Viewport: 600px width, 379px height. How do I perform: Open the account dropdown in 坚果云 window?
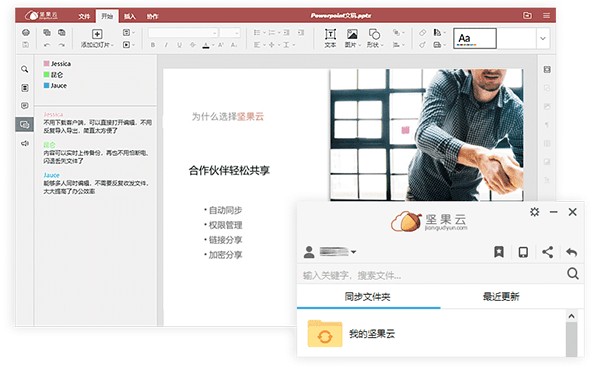point(330,252)
